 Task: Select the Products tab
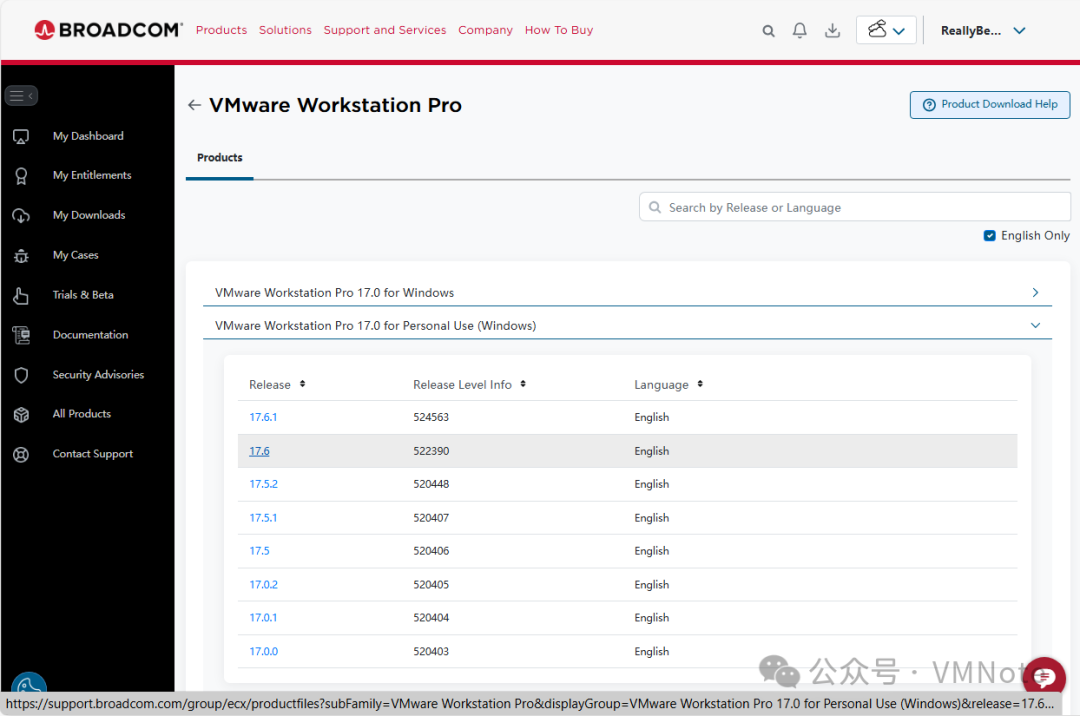point(220,158)
